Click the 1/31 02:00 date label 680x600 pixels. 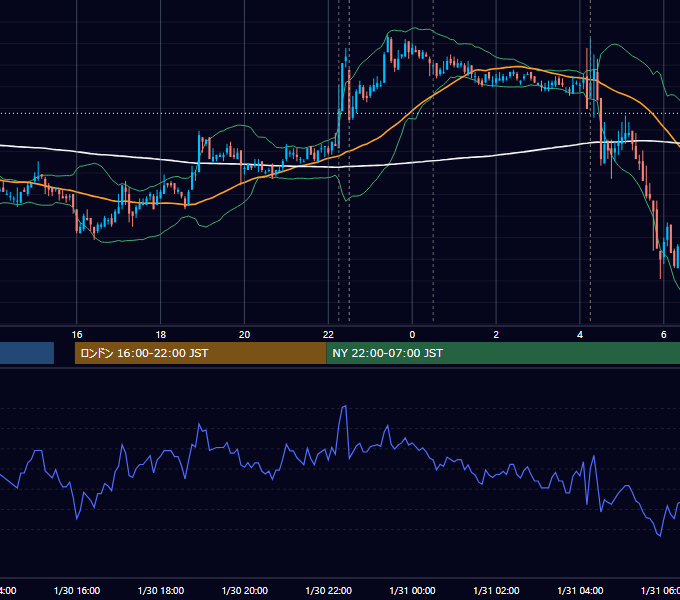(x=496, y=590)
